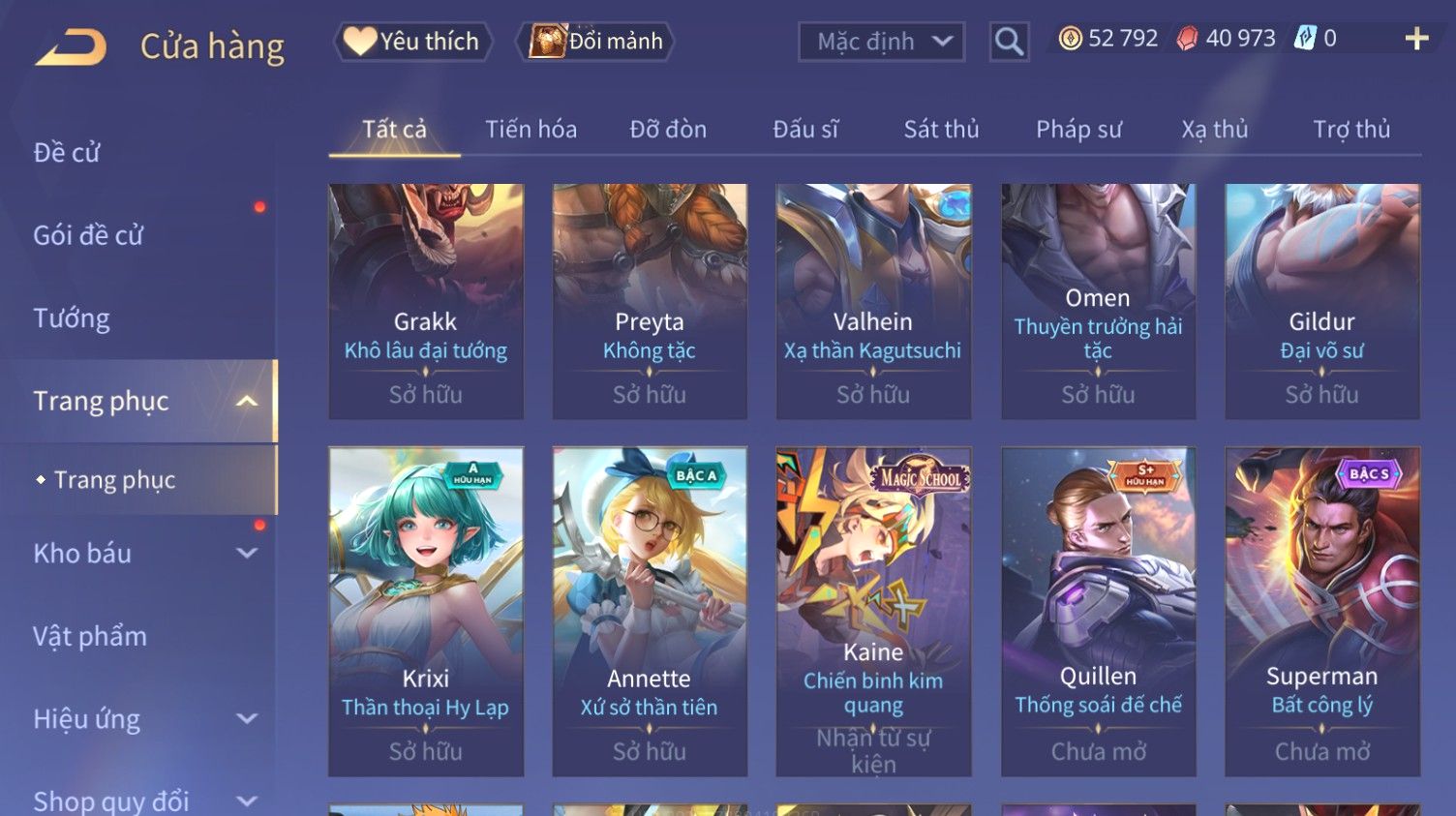Viewport: 1456px width, 816px height.
Task: Switch to the Sát thủ tab
Action: [x=941, y=129]
